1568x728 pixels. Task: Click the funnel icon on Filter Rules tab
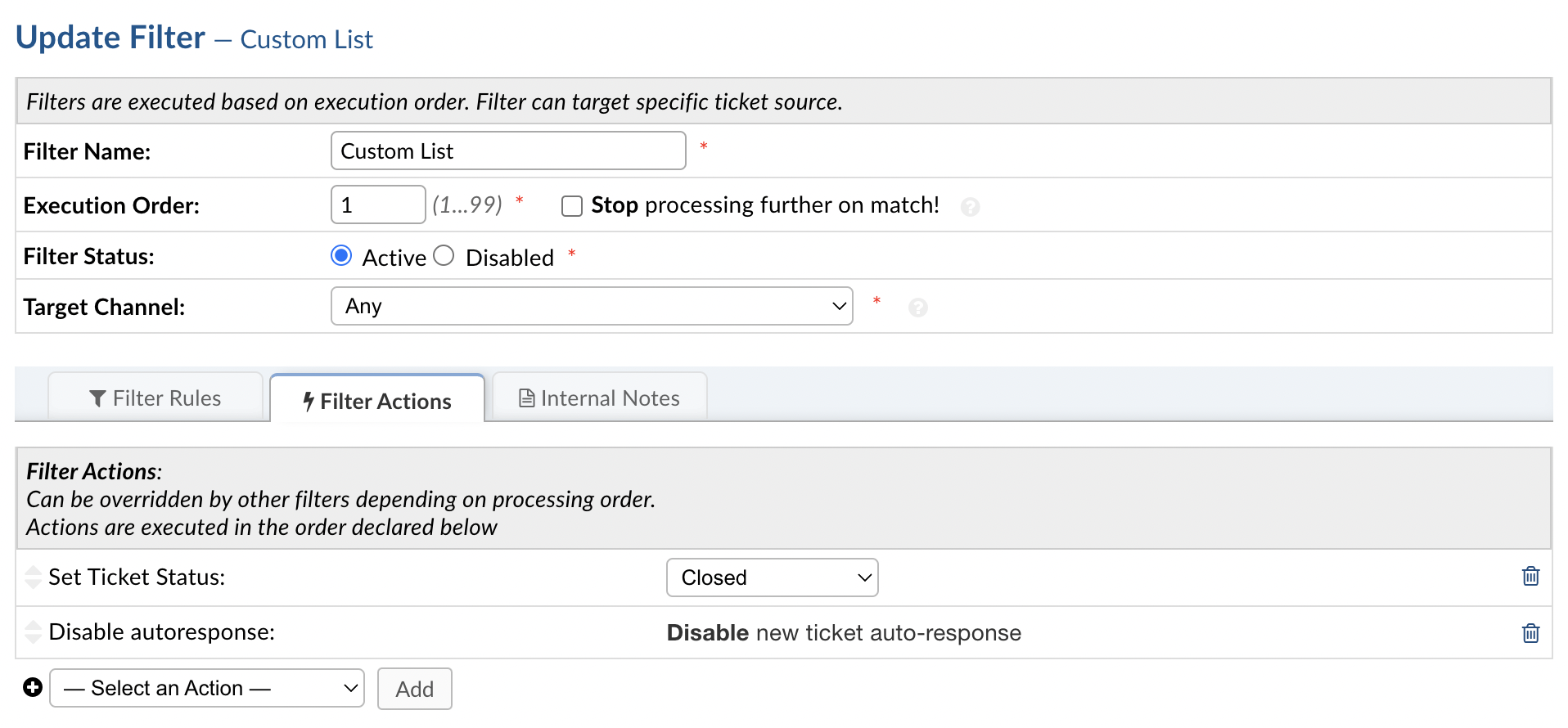97,398
